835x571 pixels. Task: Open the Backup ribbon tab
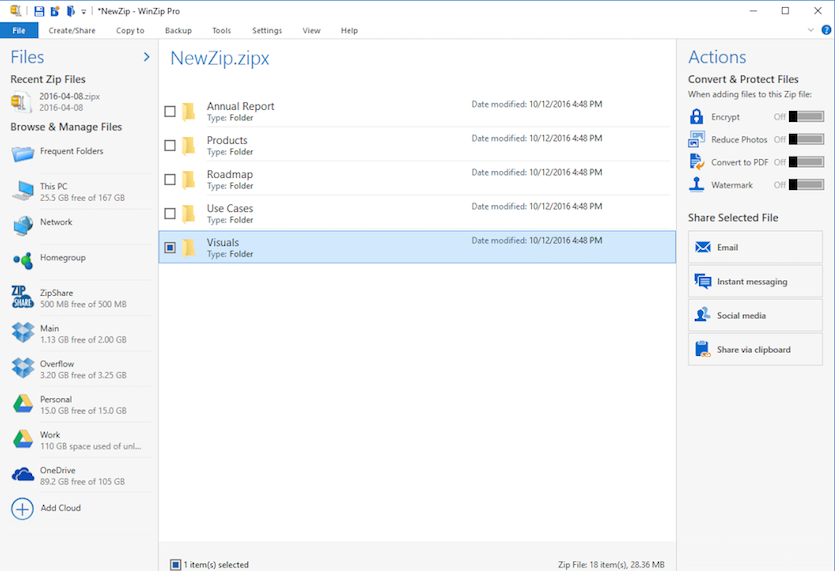click(x=178, y=30)
